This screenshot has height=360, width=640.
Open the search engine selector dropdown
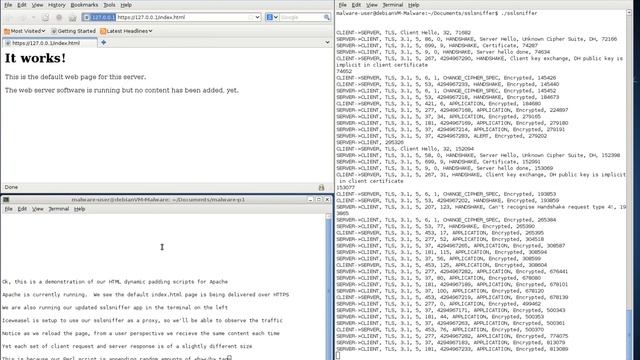coord(272,17)
